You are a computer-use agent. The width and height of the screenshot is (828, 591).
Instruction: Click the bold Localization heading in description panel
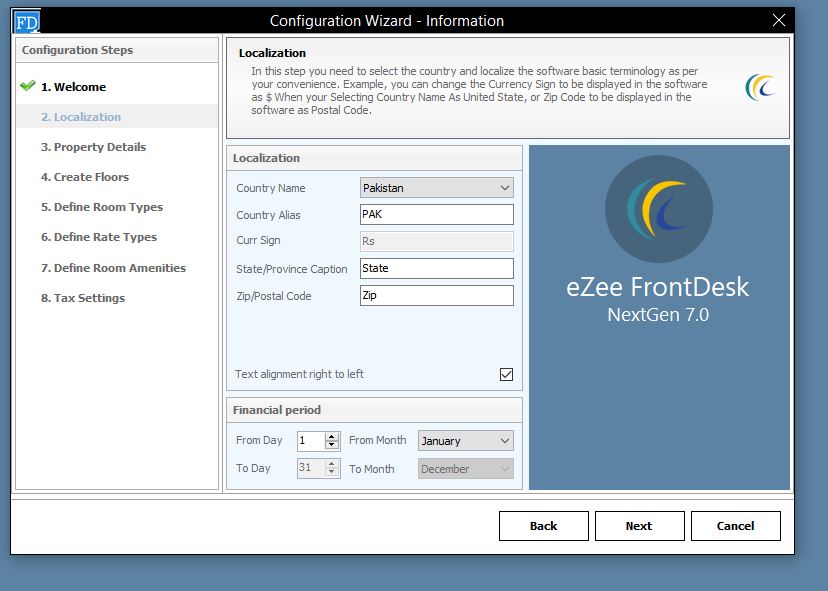pos(272,53)
